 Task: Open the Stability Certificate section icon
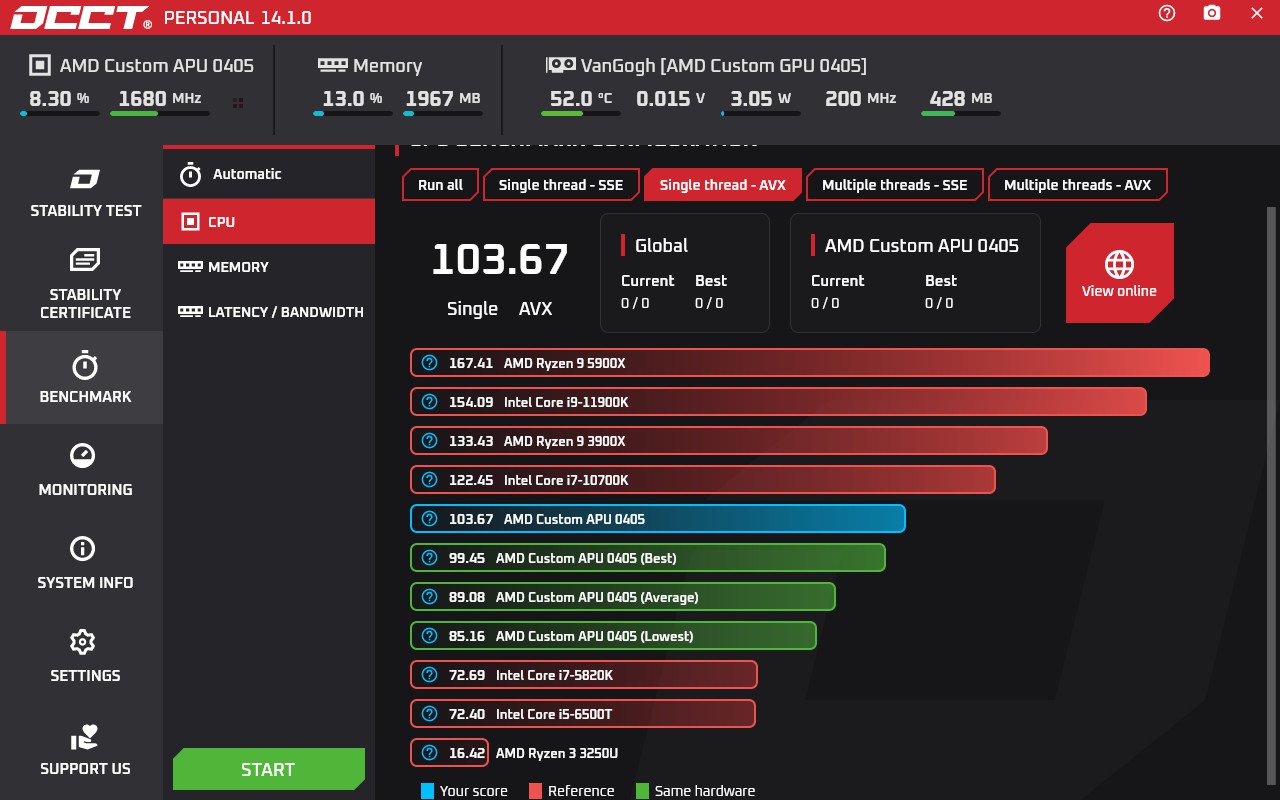pos(85,260)
